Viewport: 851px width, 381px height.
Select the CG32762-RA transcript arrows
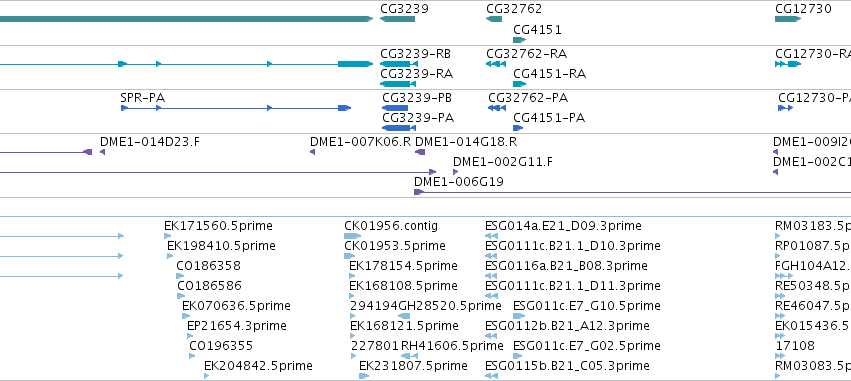(496, 64)
